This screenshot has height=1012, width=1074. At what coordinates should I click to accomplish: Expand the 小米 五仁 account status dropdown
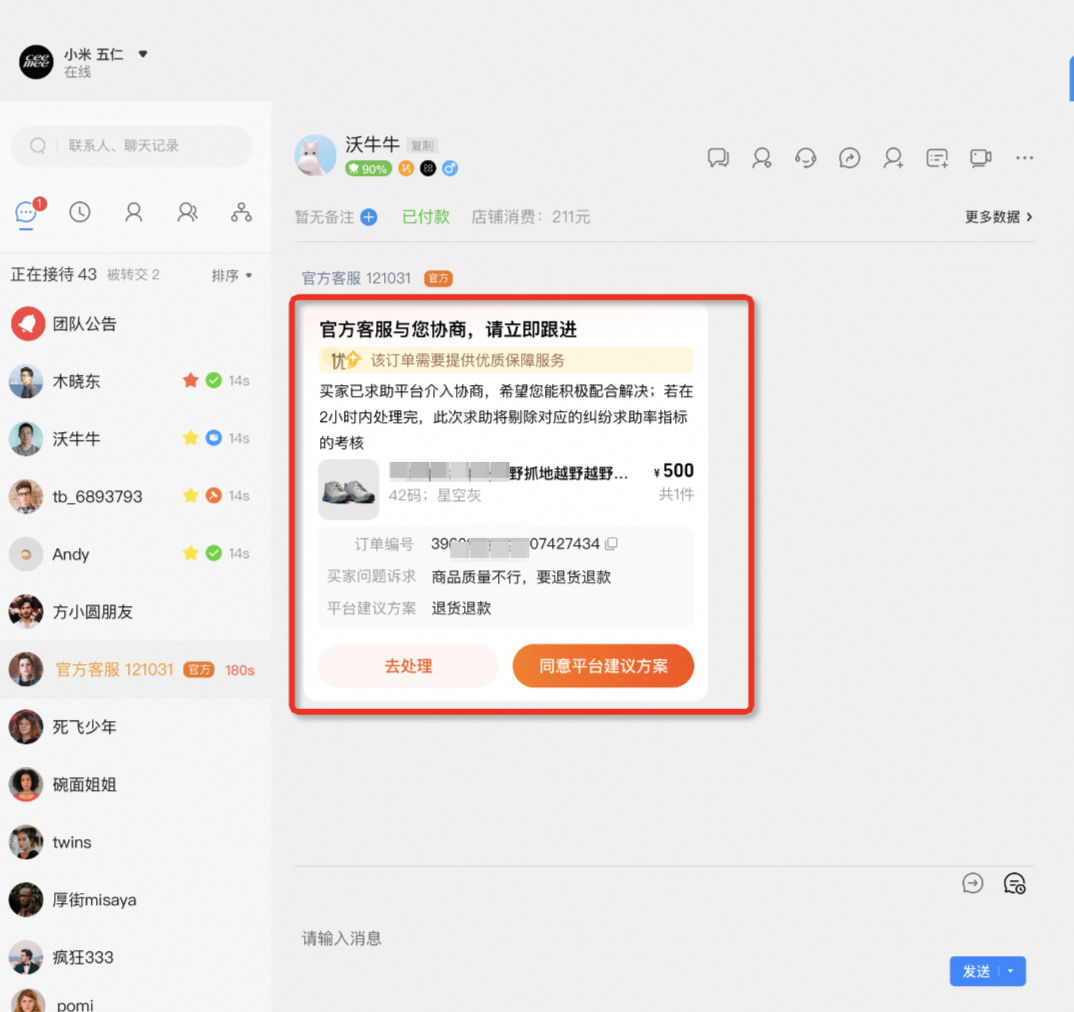tap(143, 54)
